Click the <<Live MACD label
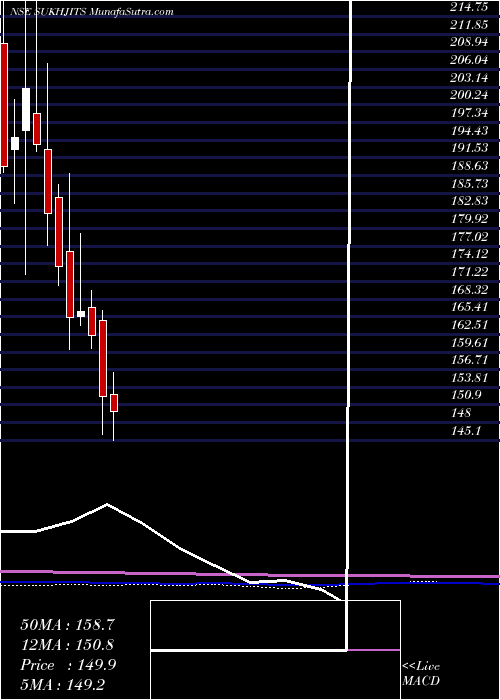 click(421, 673)
